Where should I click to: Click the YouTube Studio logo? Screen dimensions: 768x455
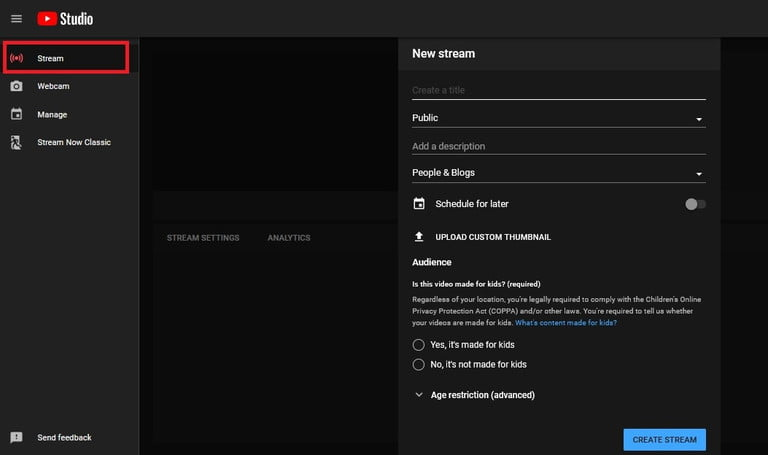coord(65,19)
